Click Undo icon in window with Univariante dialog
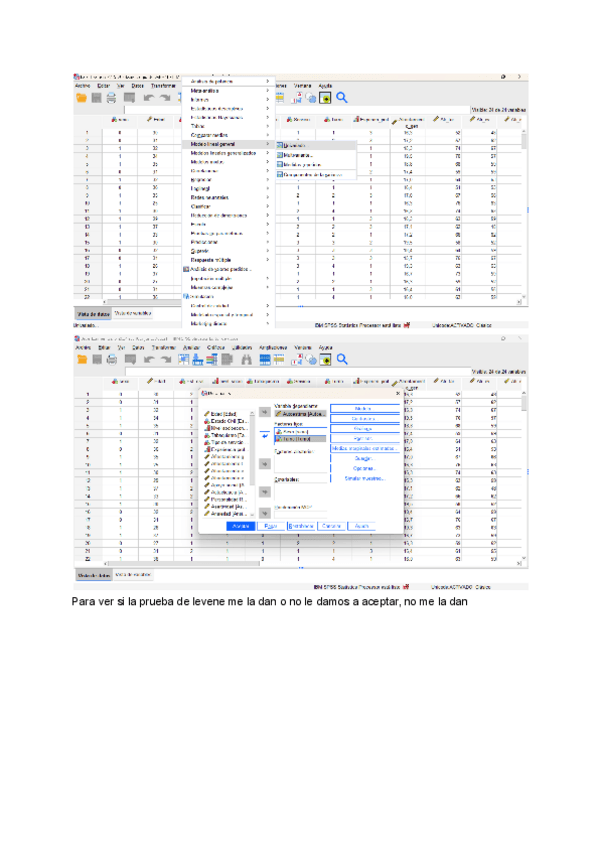Screen dimensions: 600x848 tap(149, 360)
